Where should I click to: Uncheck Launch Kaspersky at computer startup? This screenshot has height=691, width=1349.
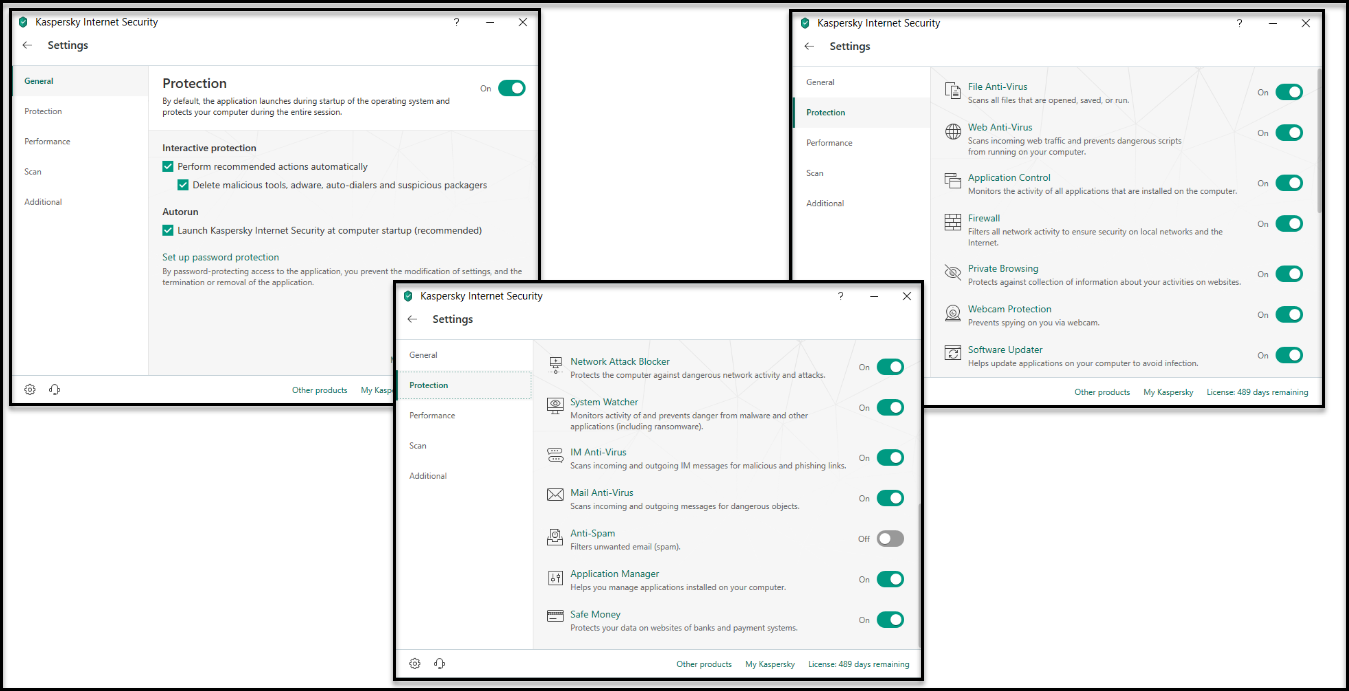168,230
